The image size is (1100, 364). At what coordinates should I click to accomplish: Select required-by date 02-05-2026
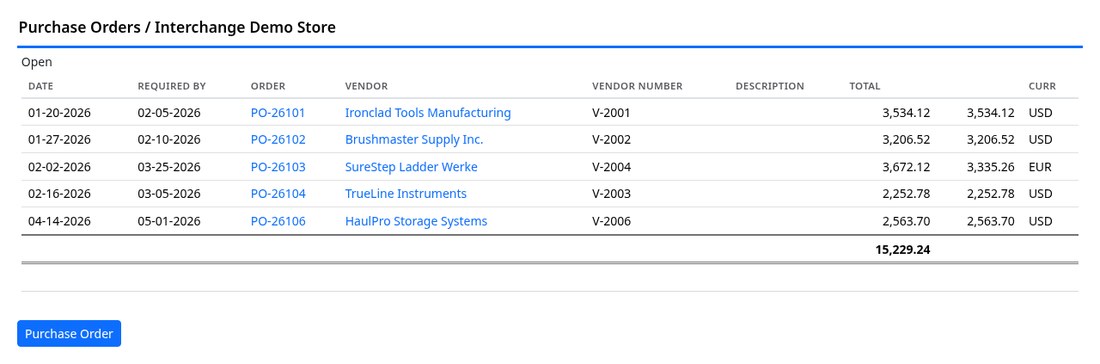[x=169, y=113]
